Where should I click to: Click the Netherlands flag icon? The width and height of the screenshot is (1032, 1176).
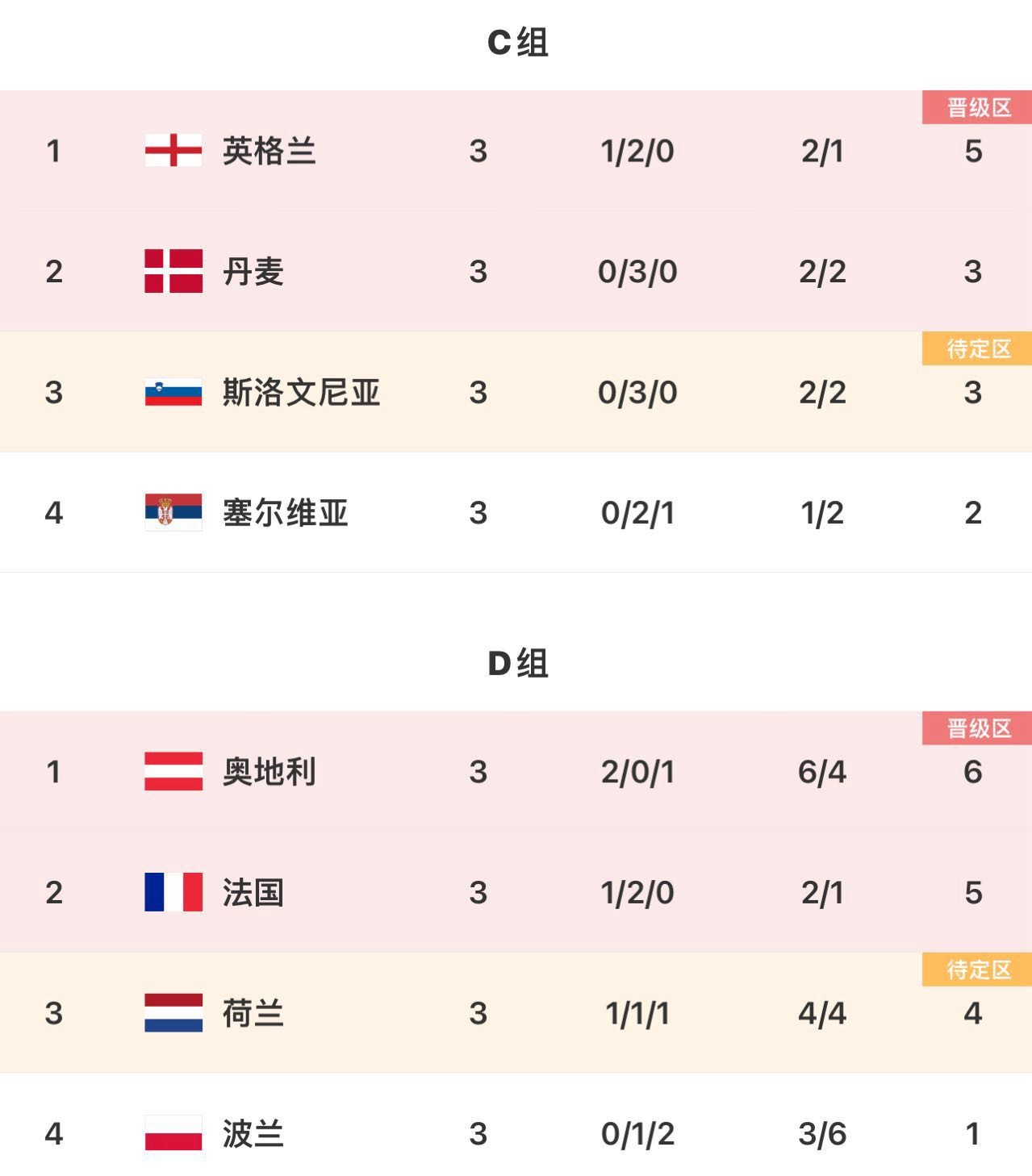(173, 1013)
